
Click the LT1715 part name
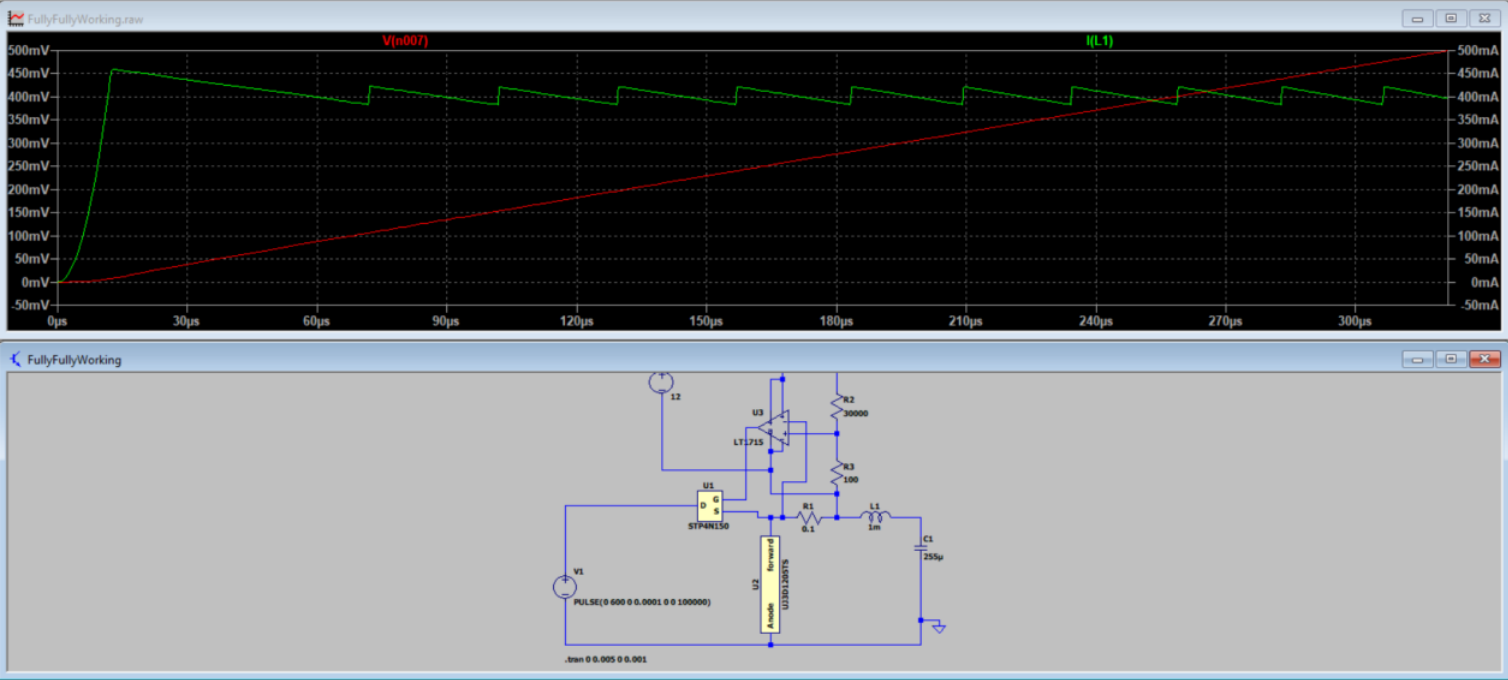coord(747,441)
